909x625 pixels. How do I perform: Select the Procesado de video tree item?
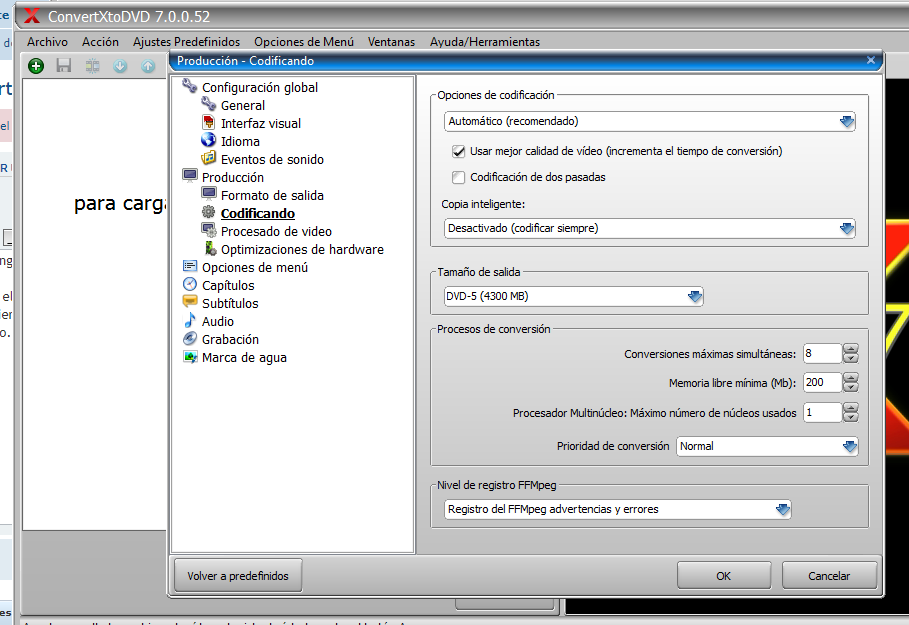(277, 231)
